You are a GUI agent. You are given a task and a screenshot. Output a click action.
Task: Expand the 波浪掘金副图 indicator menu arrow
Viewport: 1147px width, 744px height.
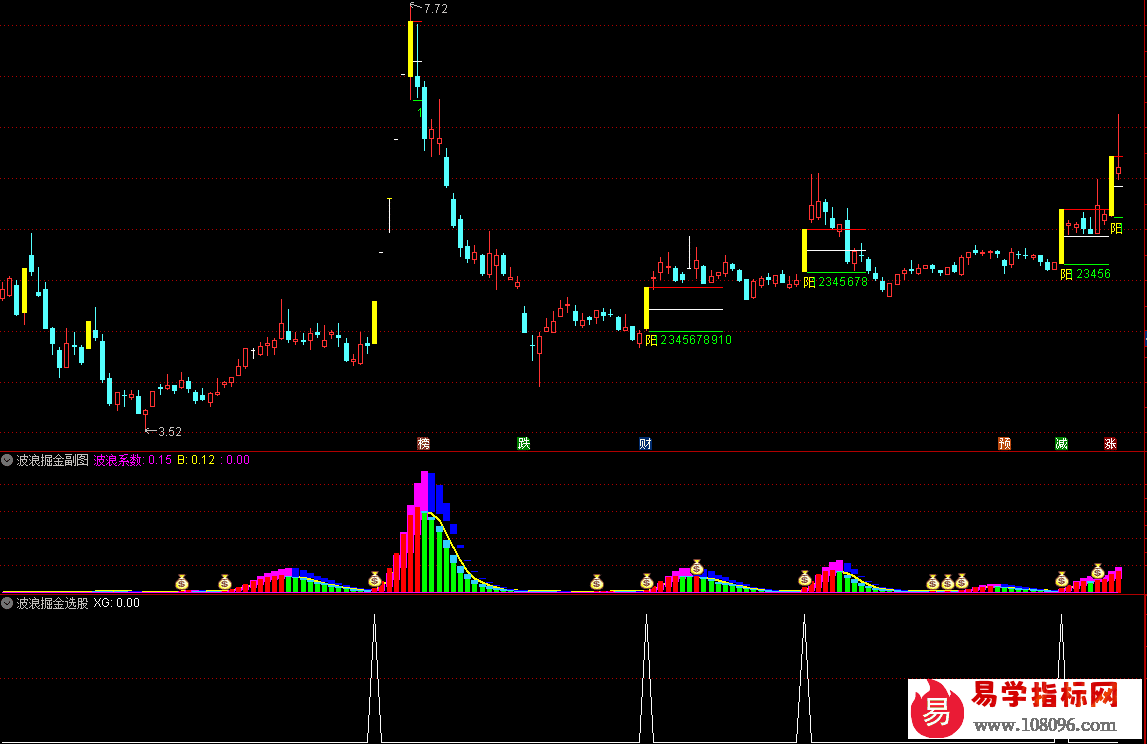pos(7,460)
